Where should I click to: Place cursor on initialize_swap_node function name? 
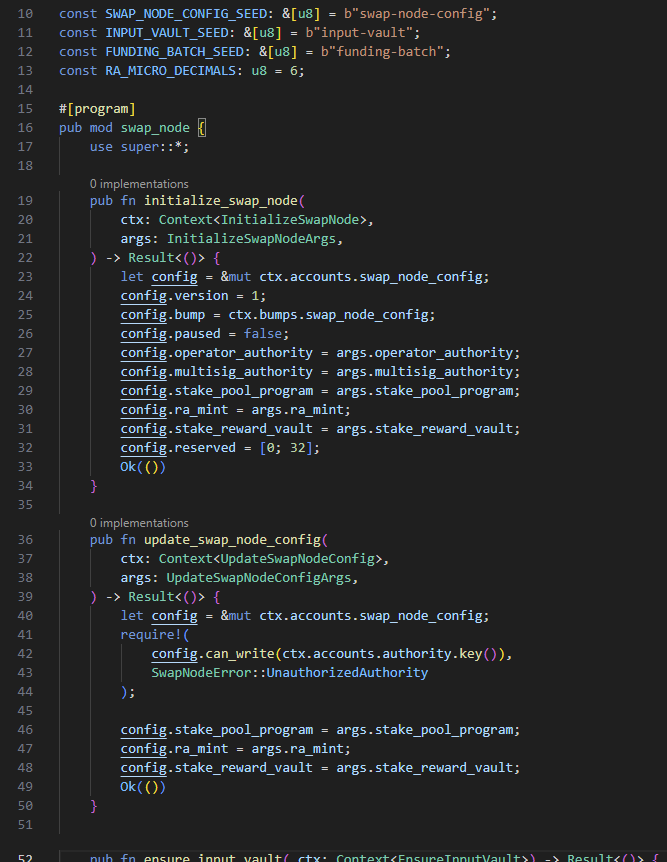tap(221, 201)
